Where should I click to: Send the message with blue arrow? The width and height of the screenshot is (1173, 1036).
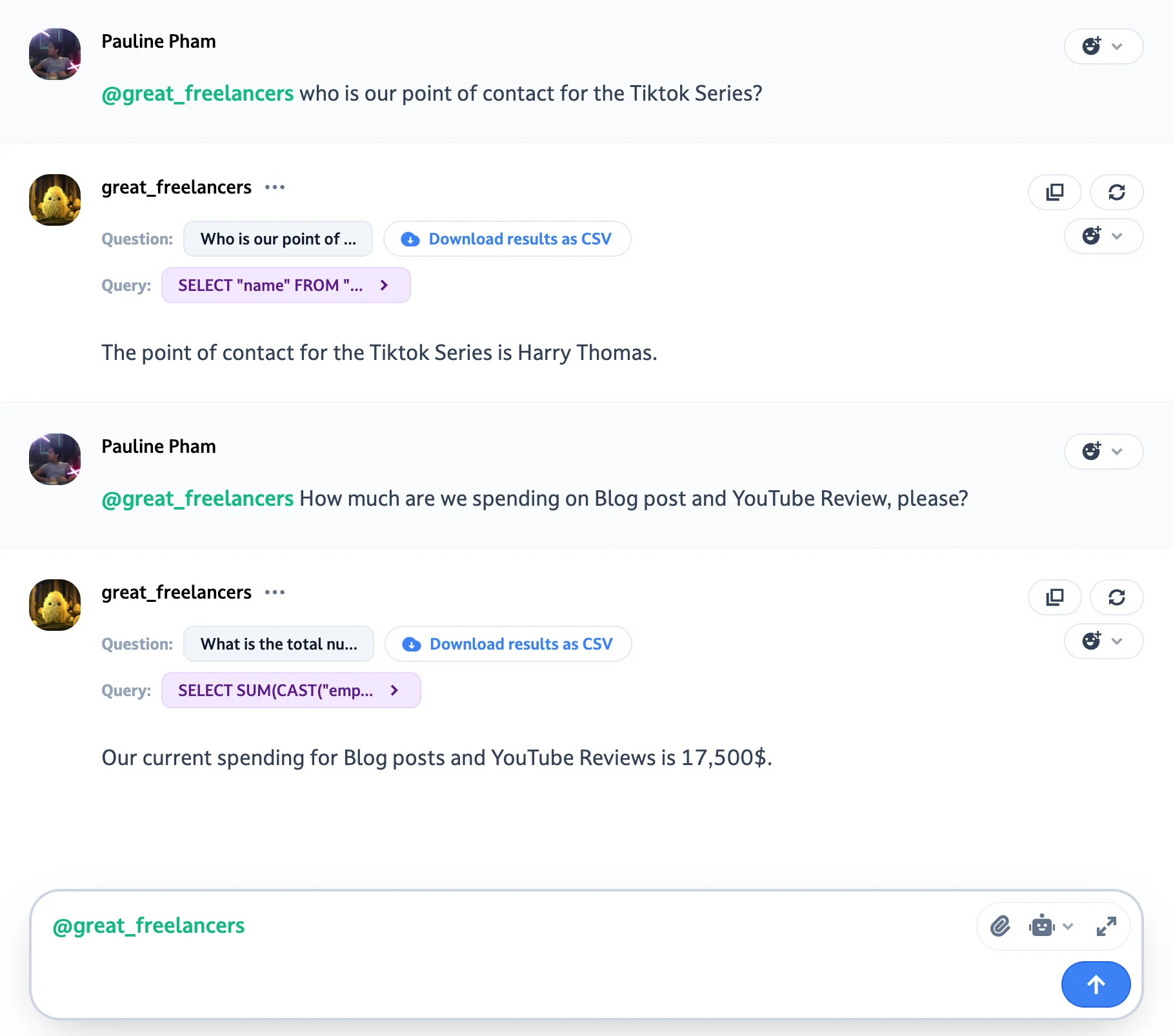point(1096,984)
